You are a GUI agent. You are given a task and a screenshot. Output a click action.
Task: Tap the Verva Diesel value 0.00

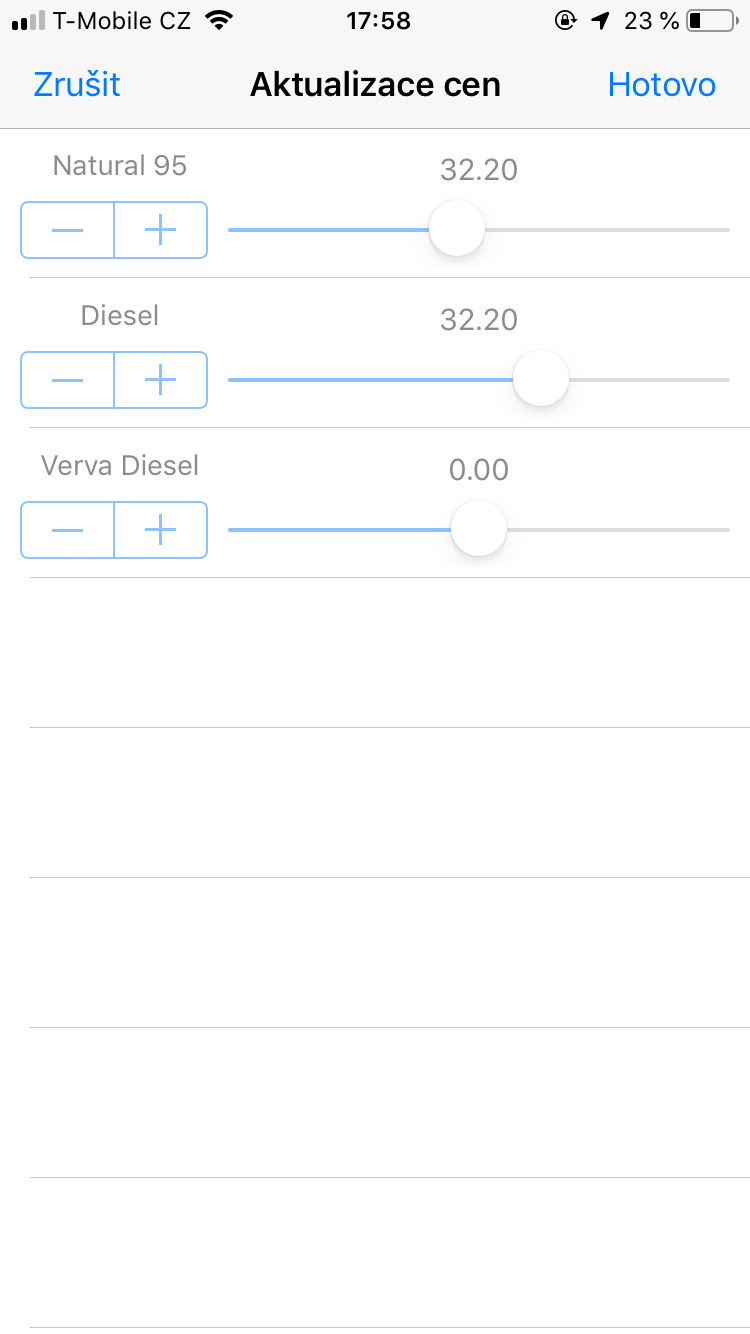479,470
